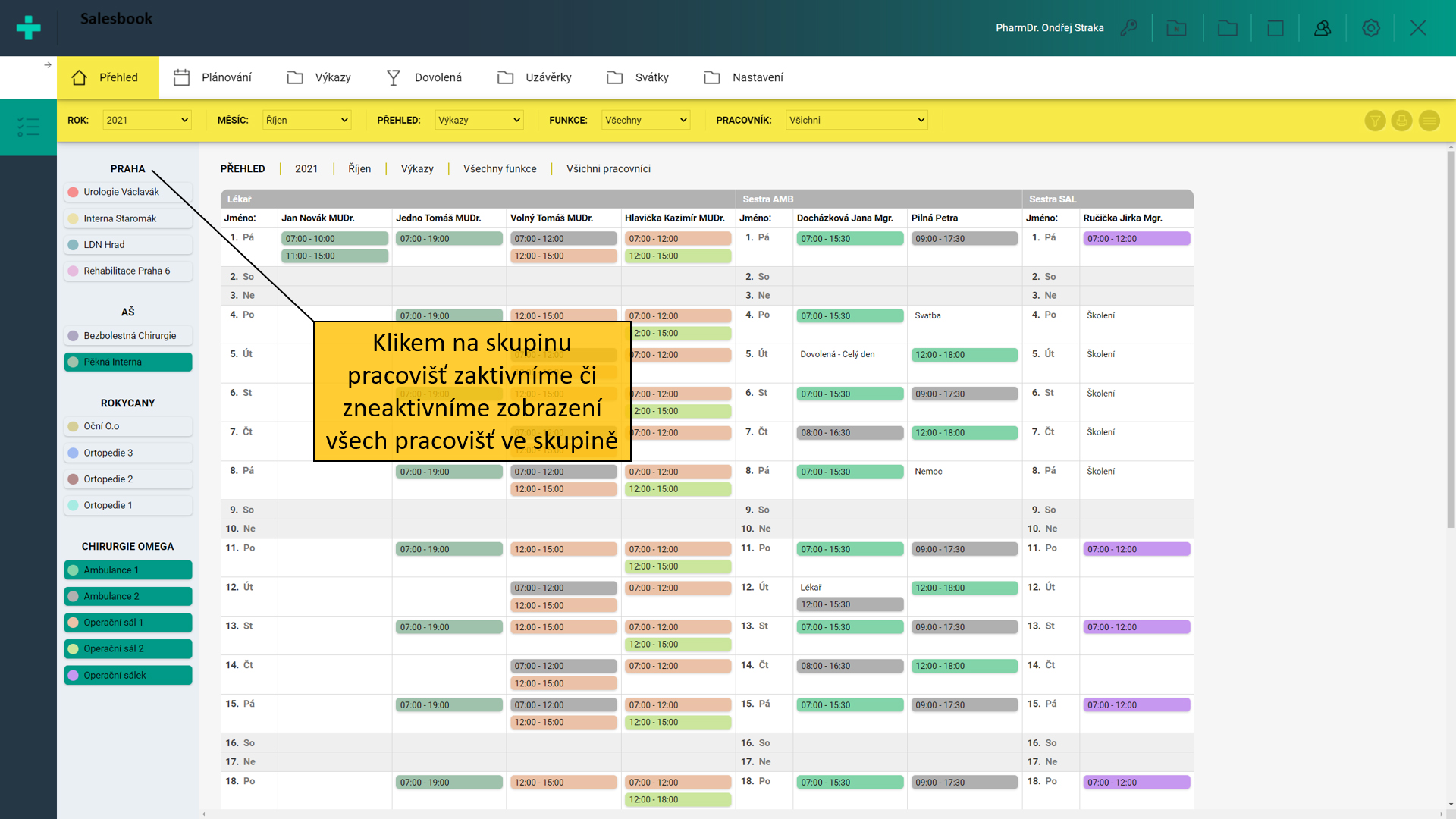Toggle the left sidebar checklist icon
This screenshot has height=819, width=1456.
(28, 127)
